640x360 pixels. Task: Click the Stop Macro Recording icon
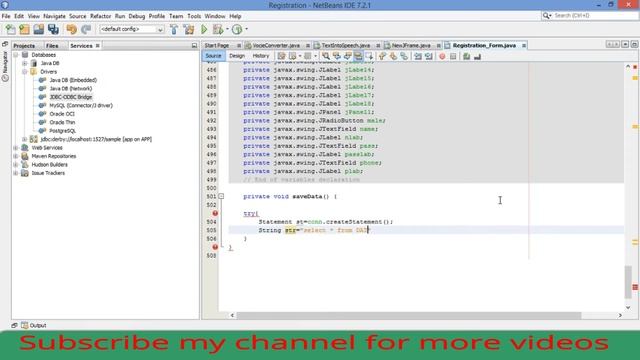[x=453, y=56]
